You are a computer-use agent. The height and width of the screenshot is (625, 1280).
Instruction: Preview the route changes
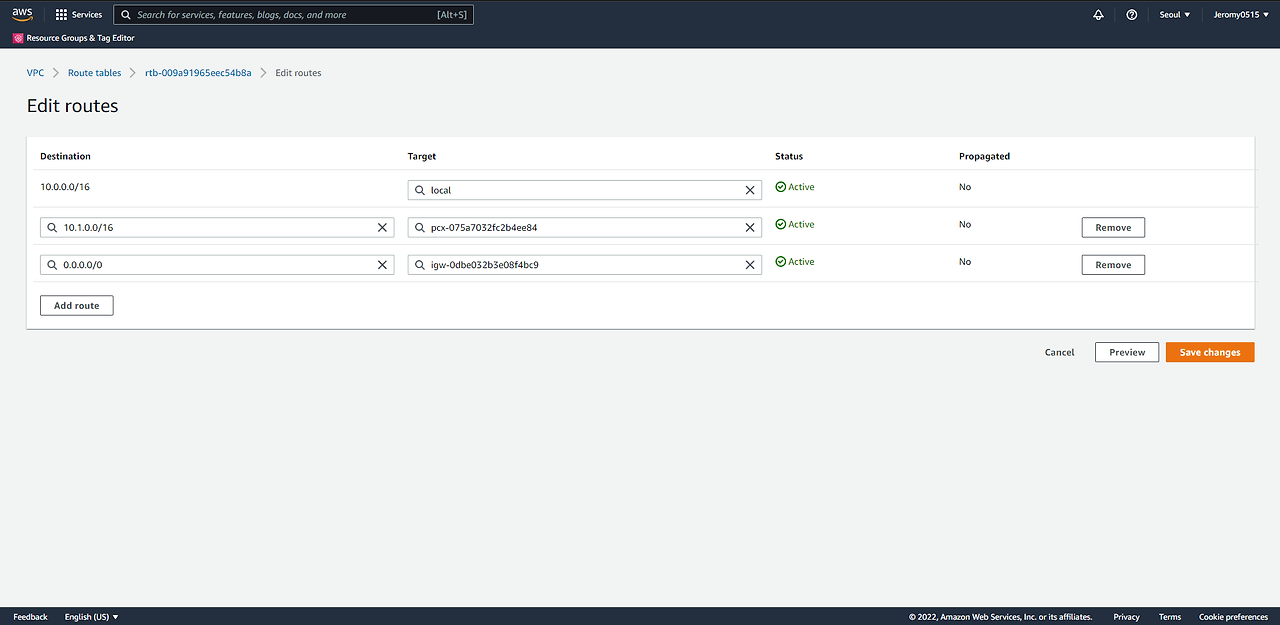[1127, 352]
